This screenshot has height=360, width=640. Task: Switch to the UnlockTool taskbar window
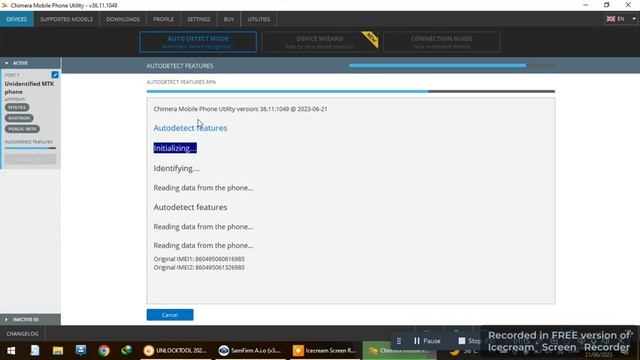tap(176, 351)
